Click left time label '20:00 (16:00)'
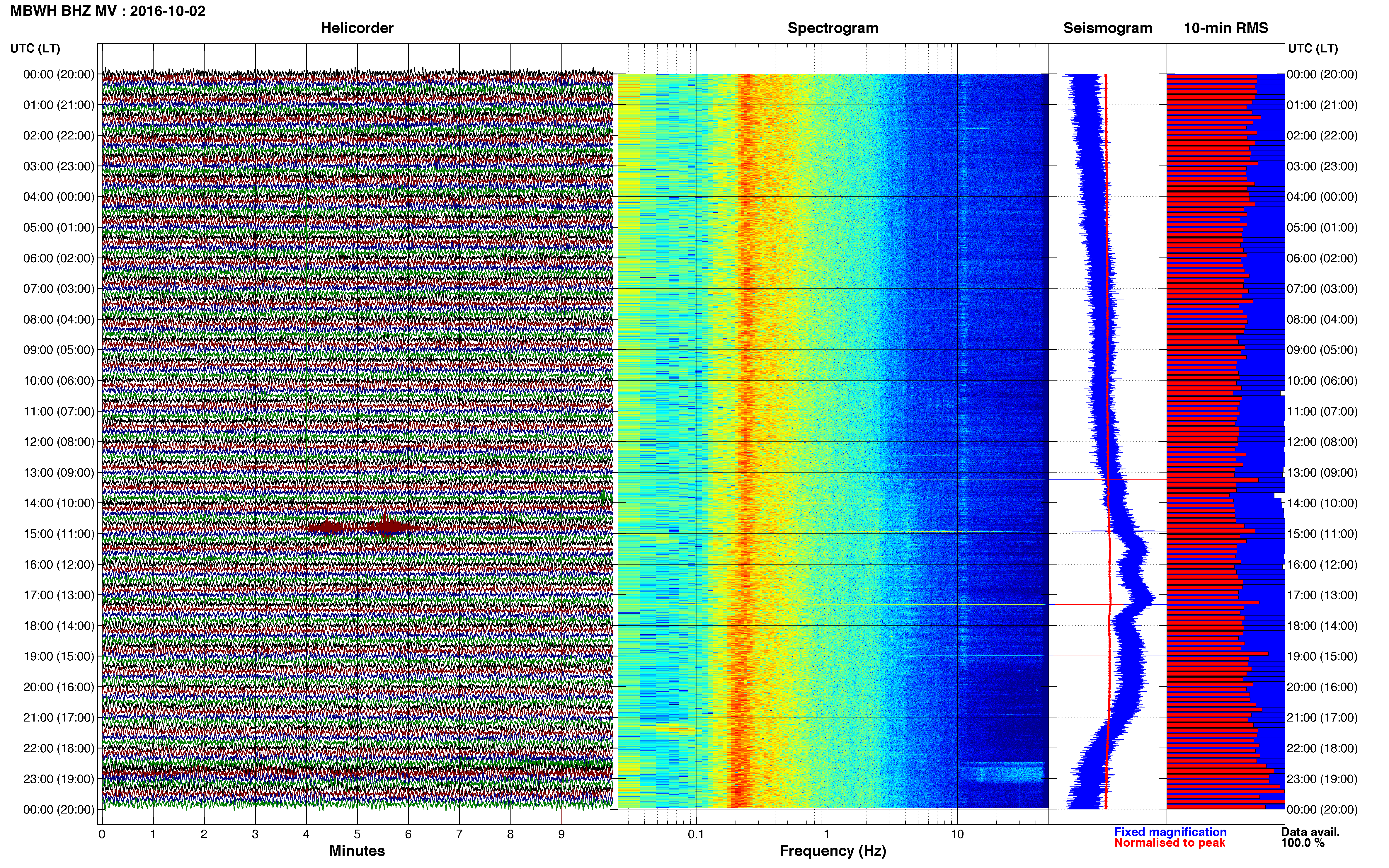 pyautogui.click(x=59, y=687)
